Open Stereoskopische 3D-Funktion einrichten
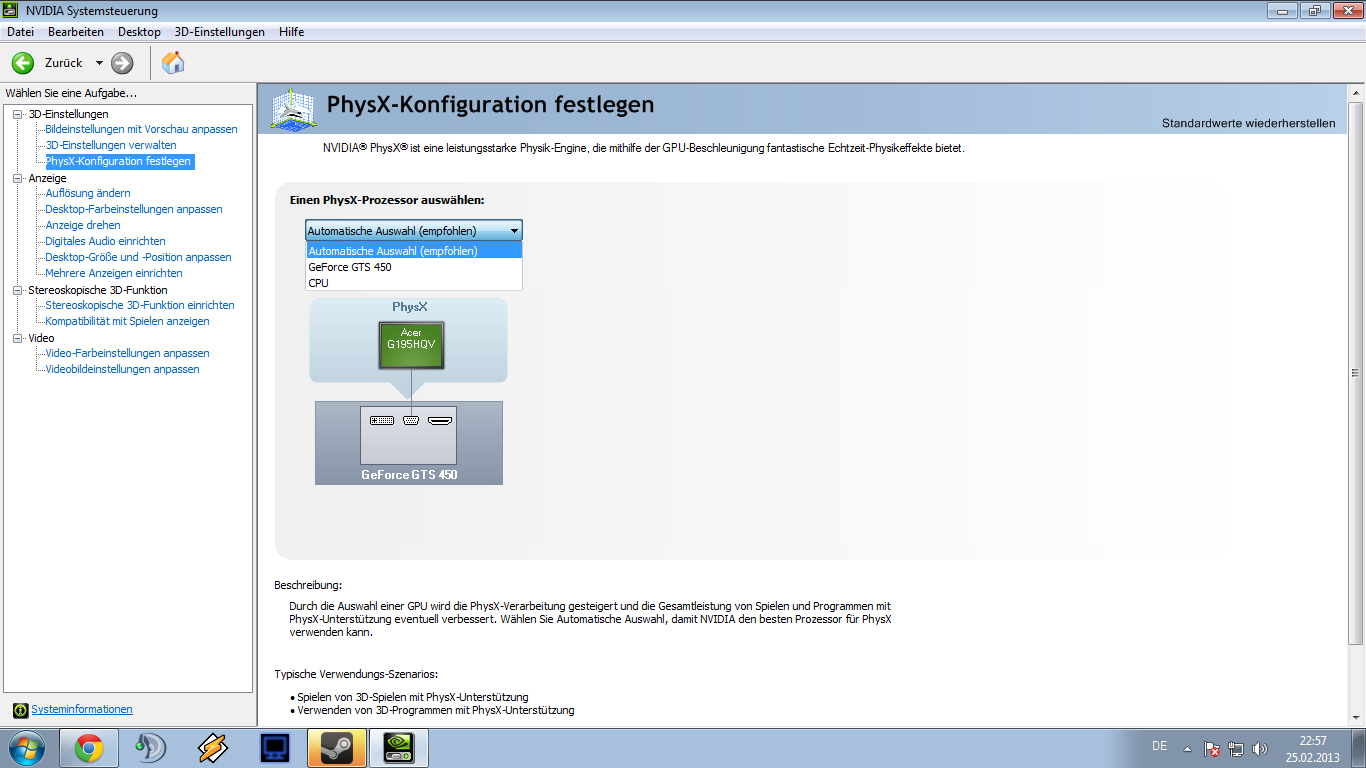Screen dimensions: 1366x768 pos(140,305)
